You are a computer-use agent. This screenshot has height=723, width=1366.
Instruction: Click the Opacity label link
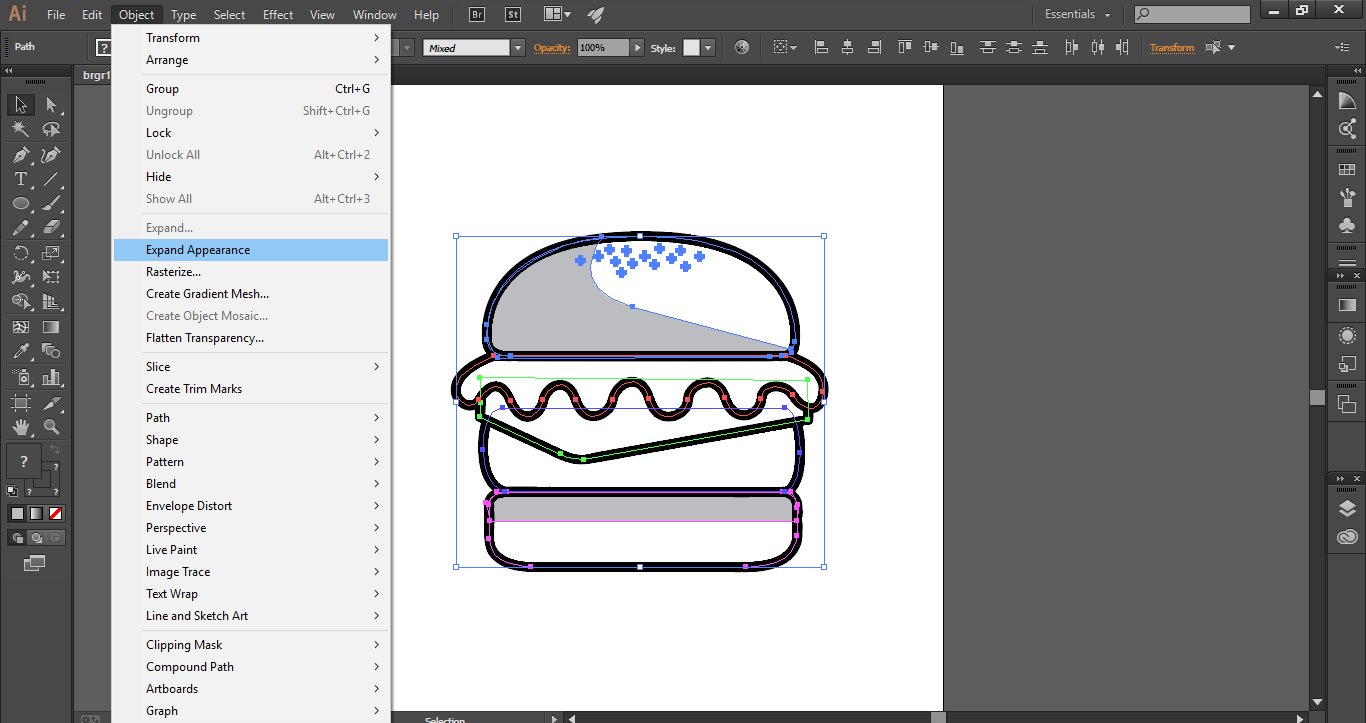[x=551, y=48]
